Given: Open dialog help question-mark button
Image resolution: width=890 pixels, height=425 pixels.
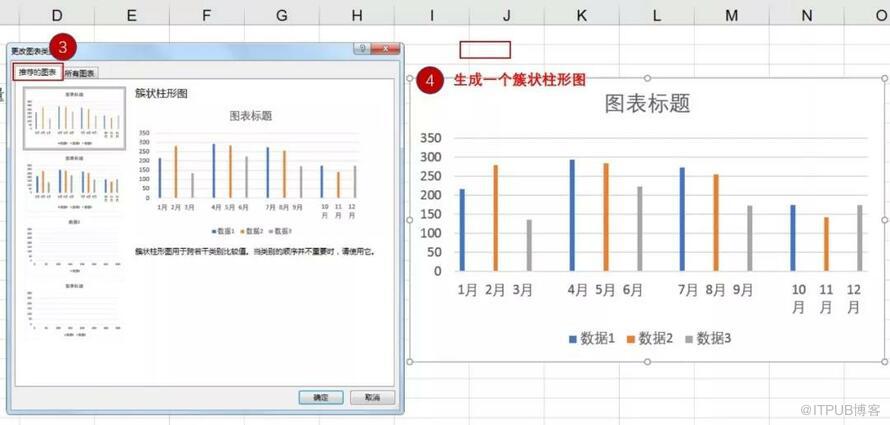Looking at the screenshot, I should [x=363, y=49].
